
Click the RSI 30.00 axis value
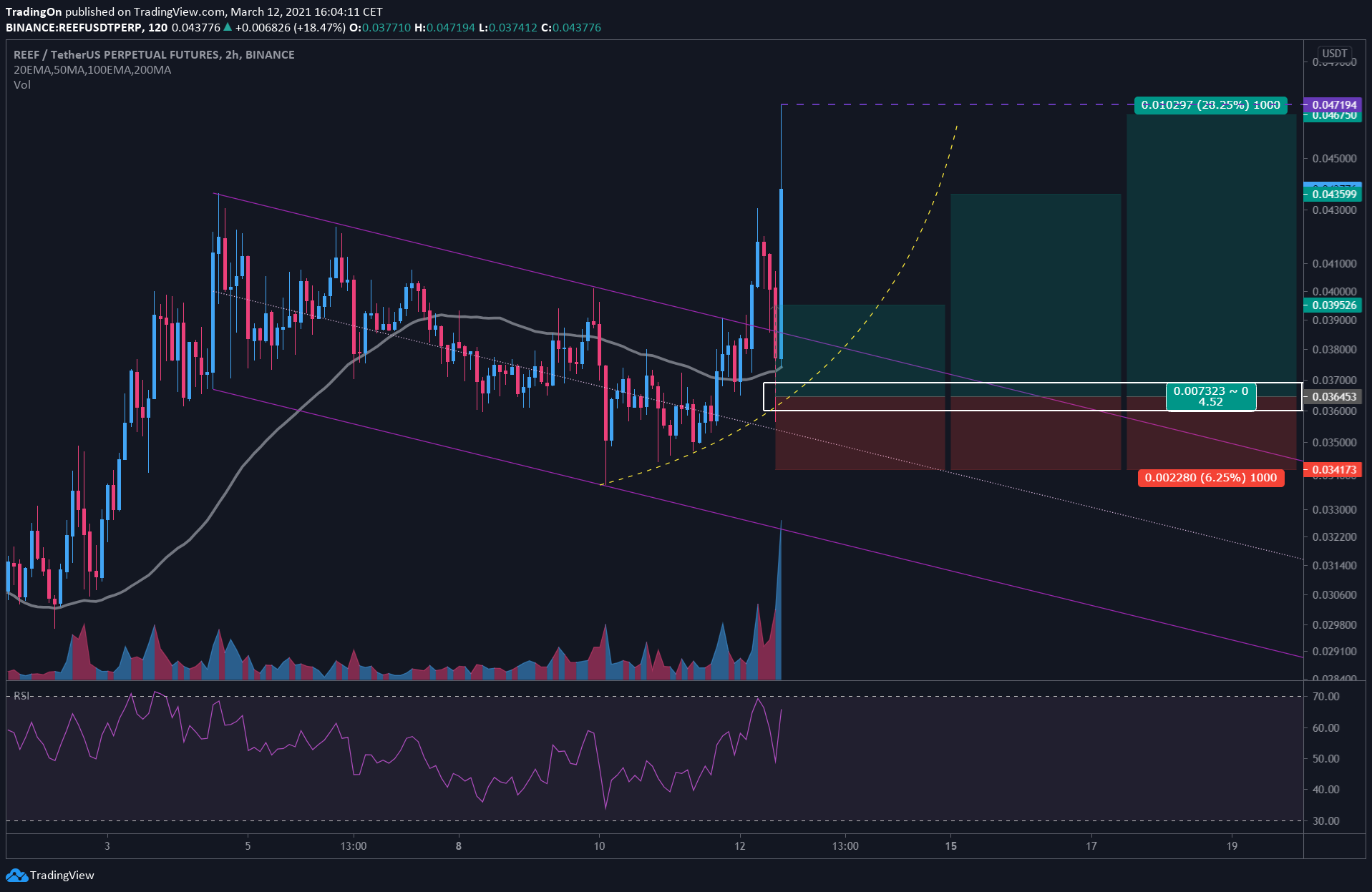click(x=1325, y=820)
